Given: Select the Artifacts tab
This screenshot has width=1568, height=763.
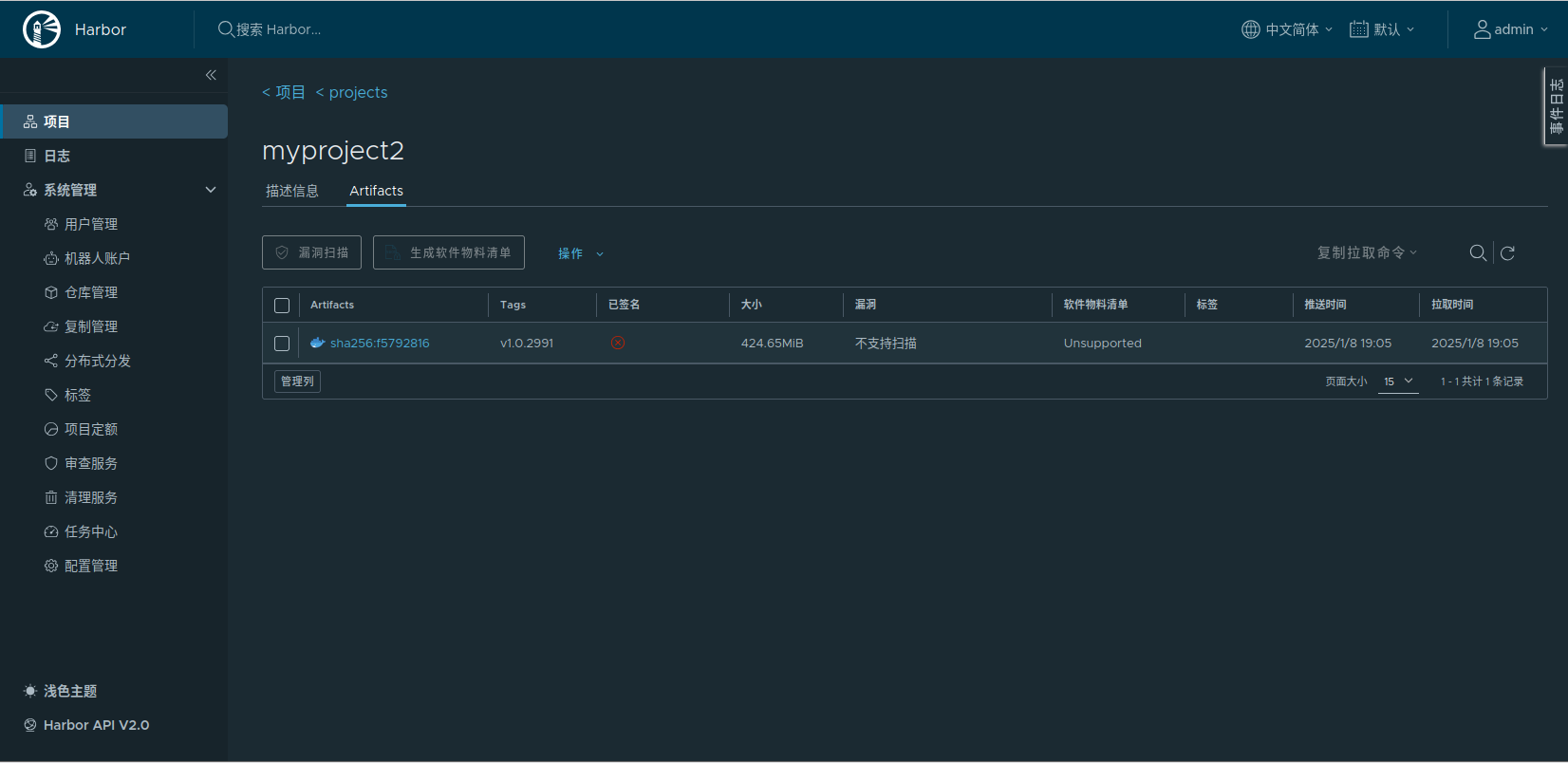Looking at the screenshot, I should tap(376, 191).
